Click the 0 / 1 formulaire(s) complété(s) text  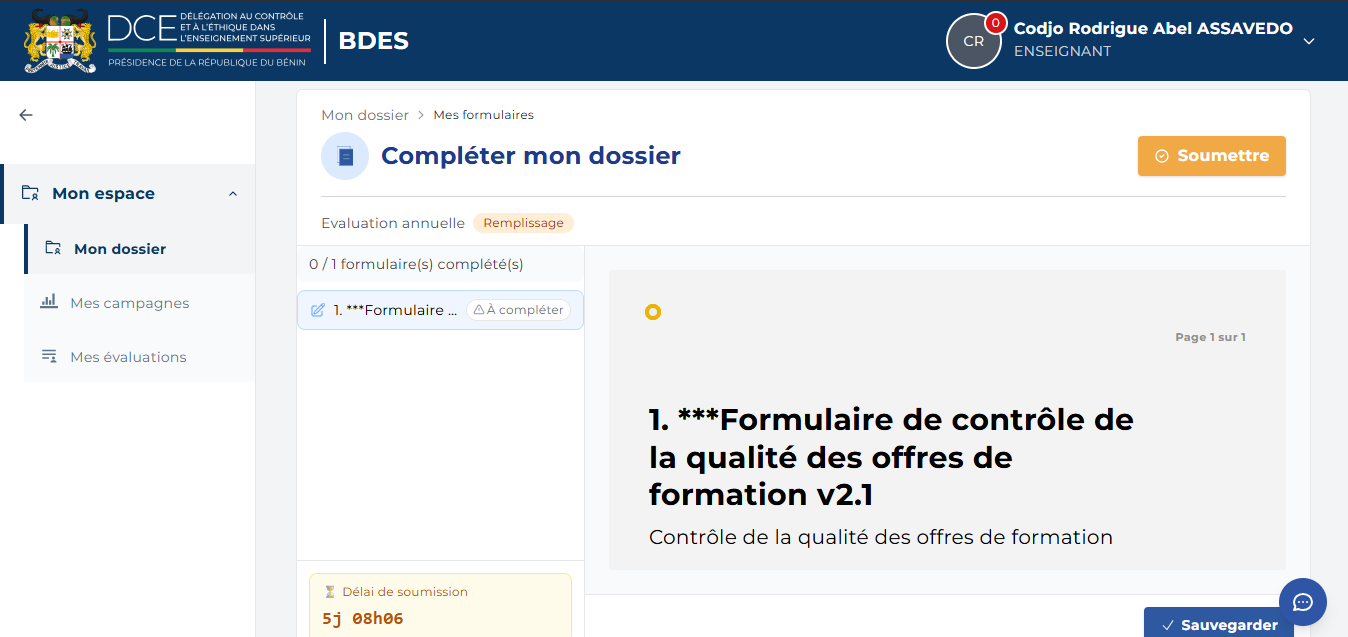pos(416,264)
